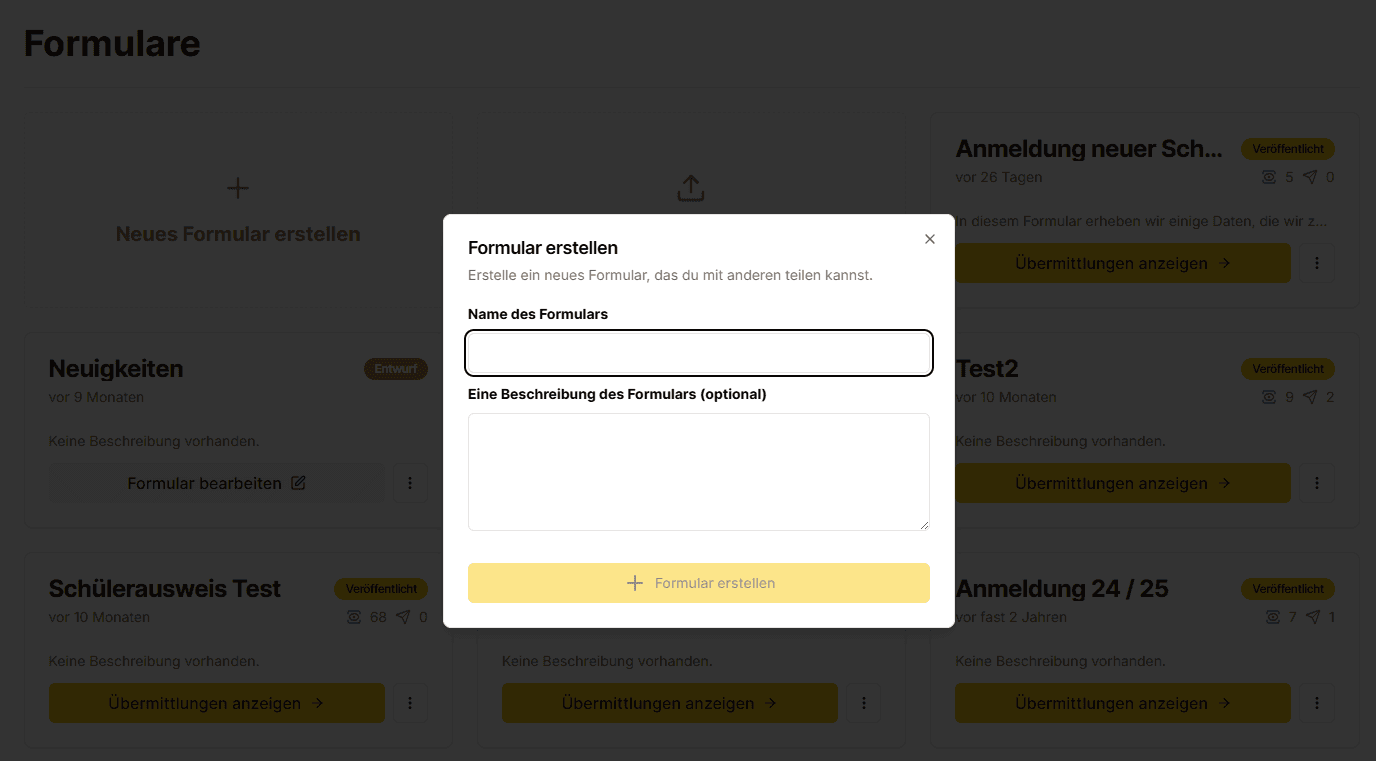This screenshot has width=1376, height=761.
Task: Click the eye views icon on Anmeldung neuer Sch card
Action: pyautogui.click(x=1269, y=177)
